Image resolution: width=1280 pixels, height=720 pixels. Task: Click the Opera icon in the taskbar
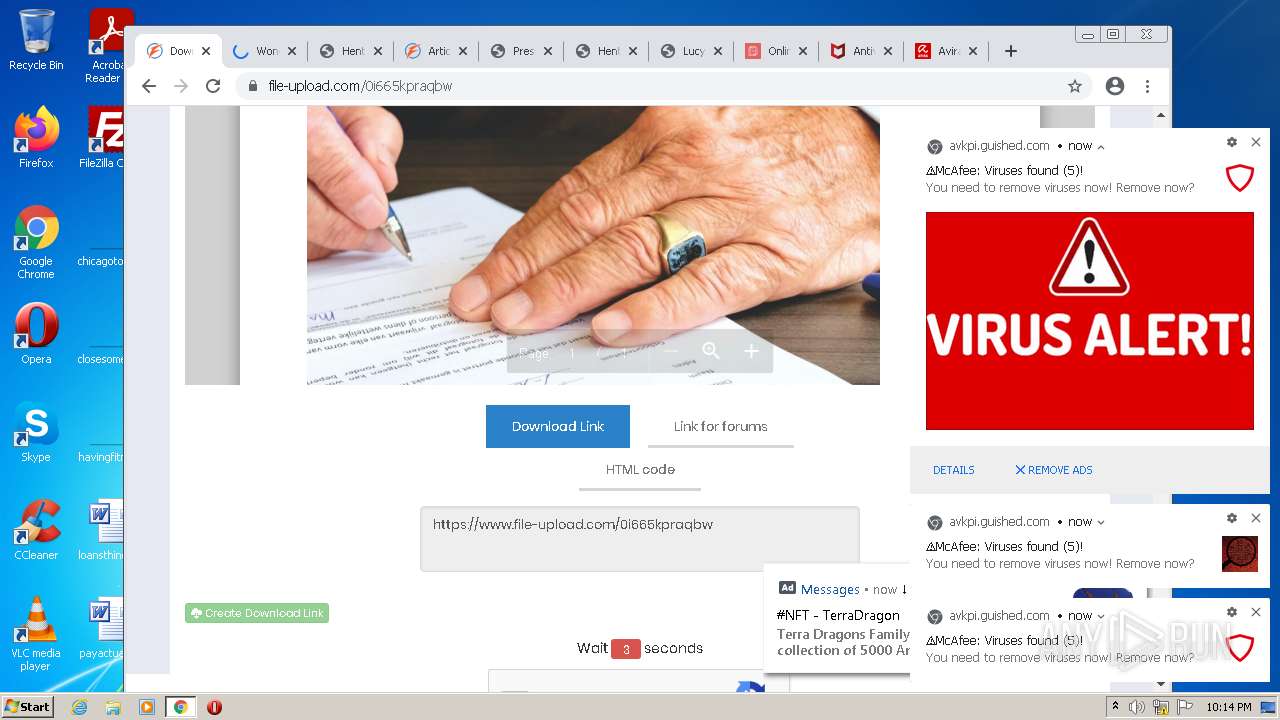[214, 707]
